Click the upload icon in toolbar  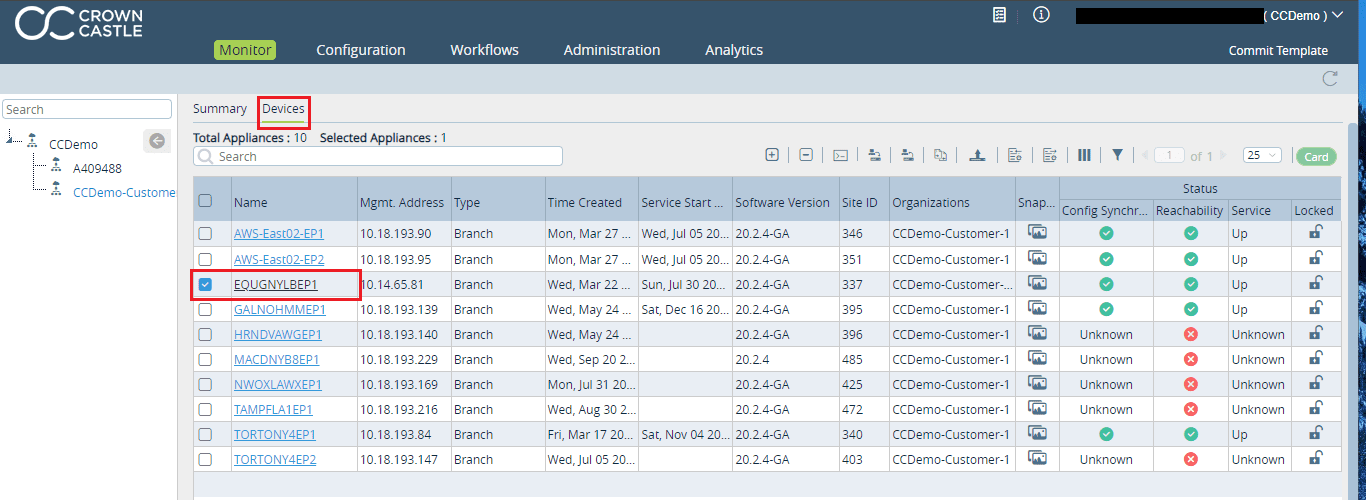978,155
